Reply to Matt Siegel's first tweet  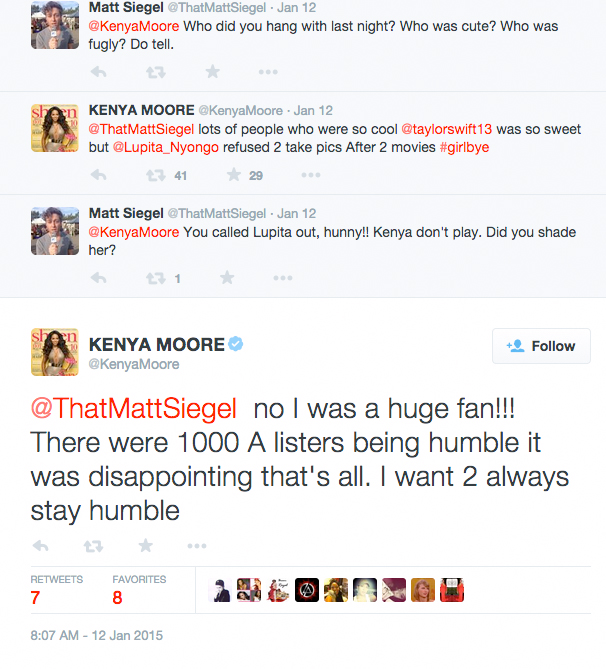(x=98, y=72)
